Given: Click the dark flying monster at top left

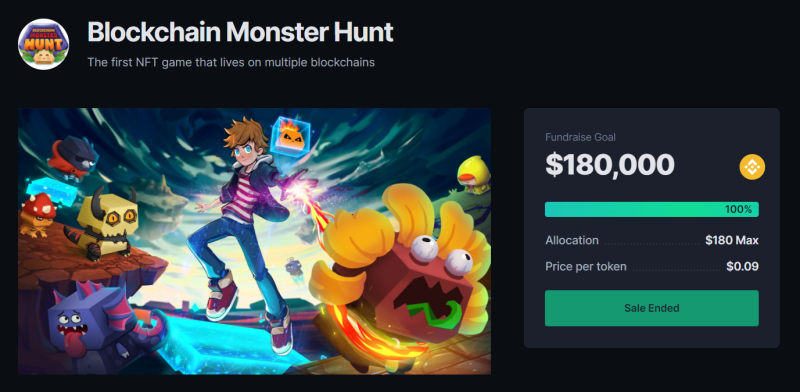Looking at the screenshot, I should tap(74, 158).
